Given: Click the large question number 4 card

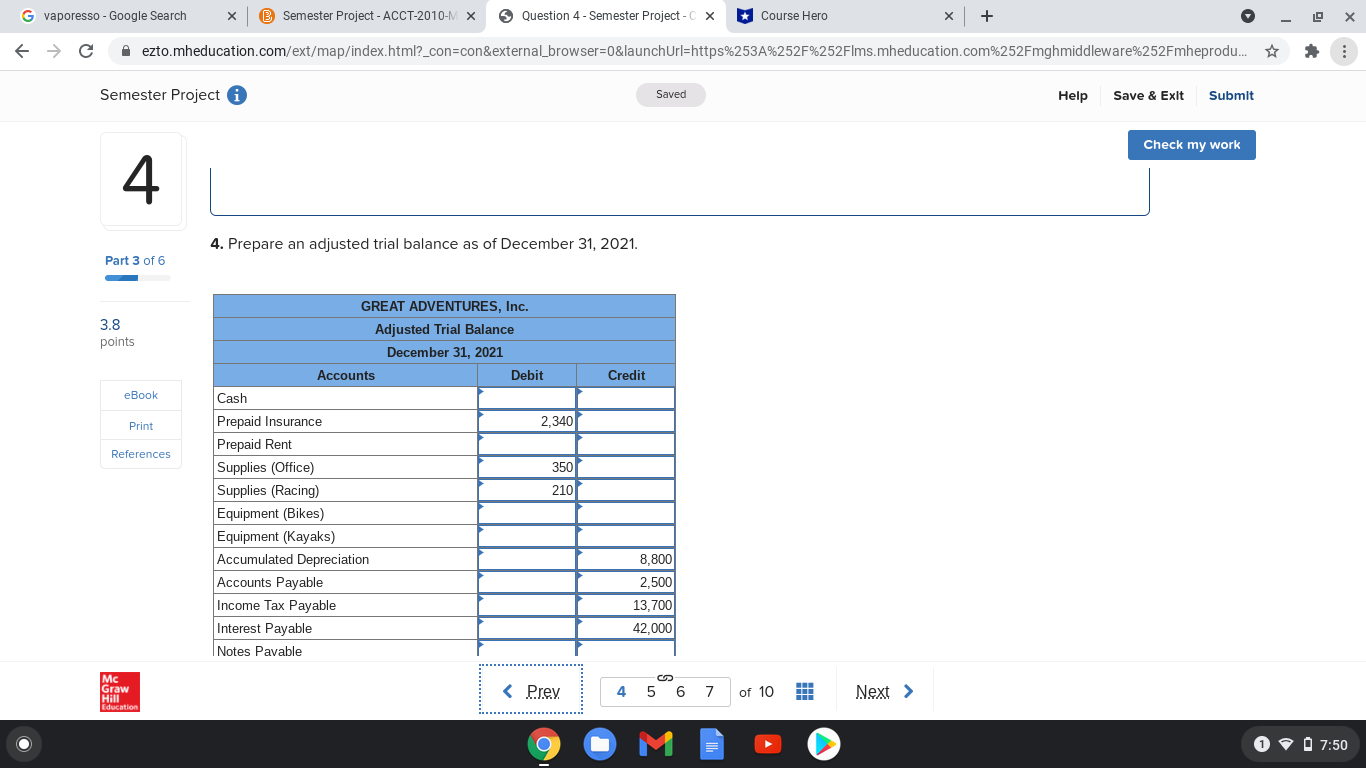Looking at the screenshot, I should pyautogui.click(x=141, y=180).
